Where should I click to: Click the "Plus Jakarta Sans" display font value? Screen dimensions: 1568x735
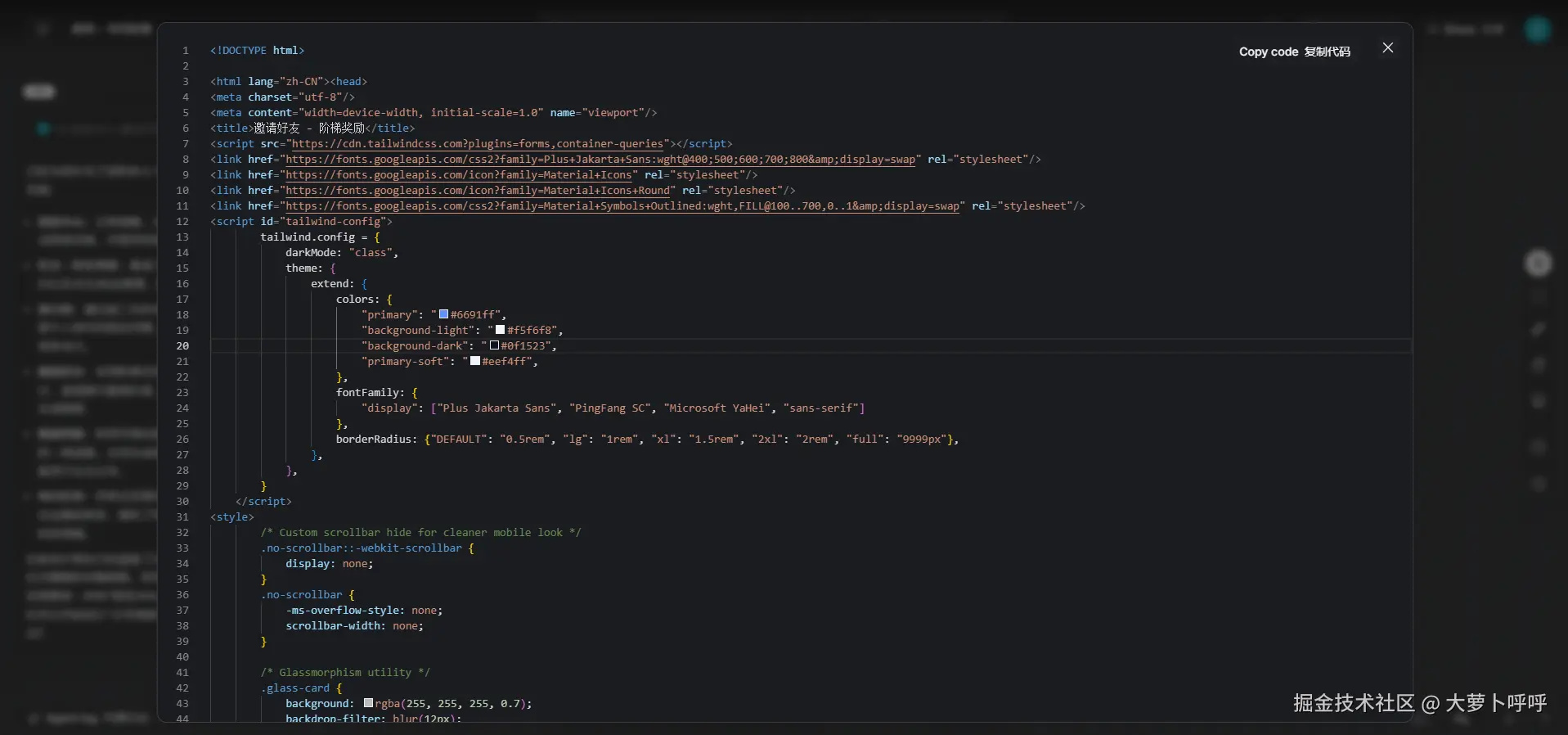tap(496, 408)
